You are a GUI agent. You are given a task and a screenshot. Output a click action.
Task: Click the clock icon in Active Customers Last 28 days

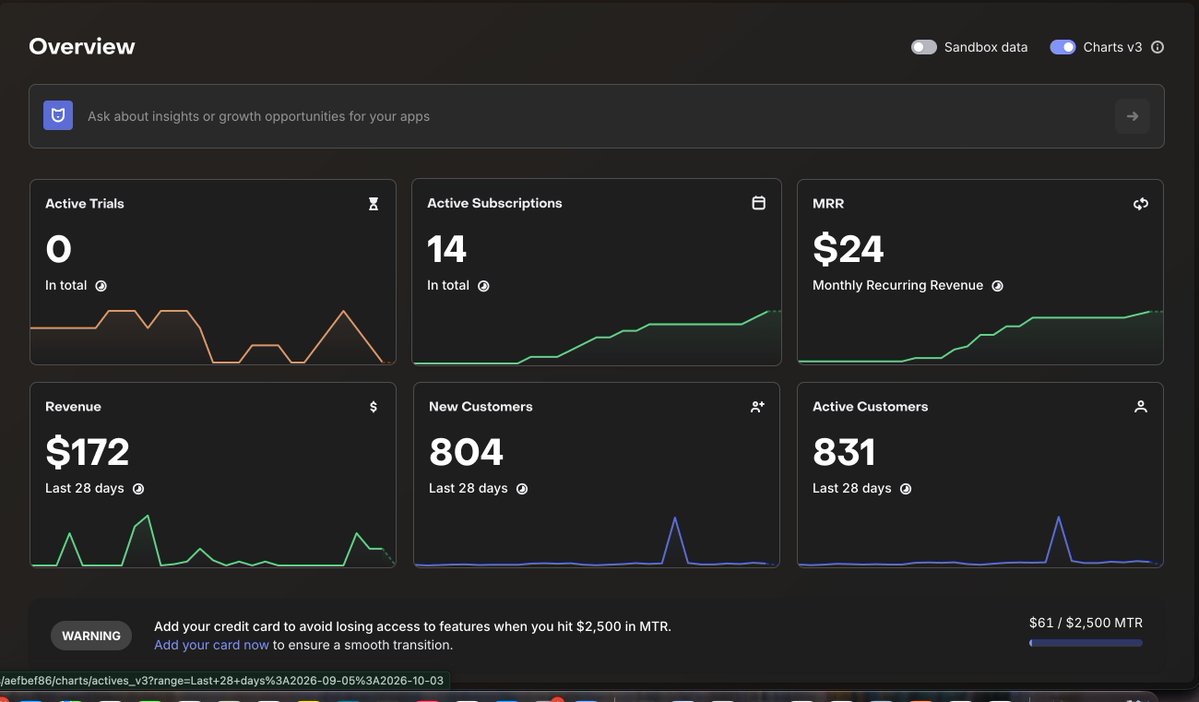[905, 489]
